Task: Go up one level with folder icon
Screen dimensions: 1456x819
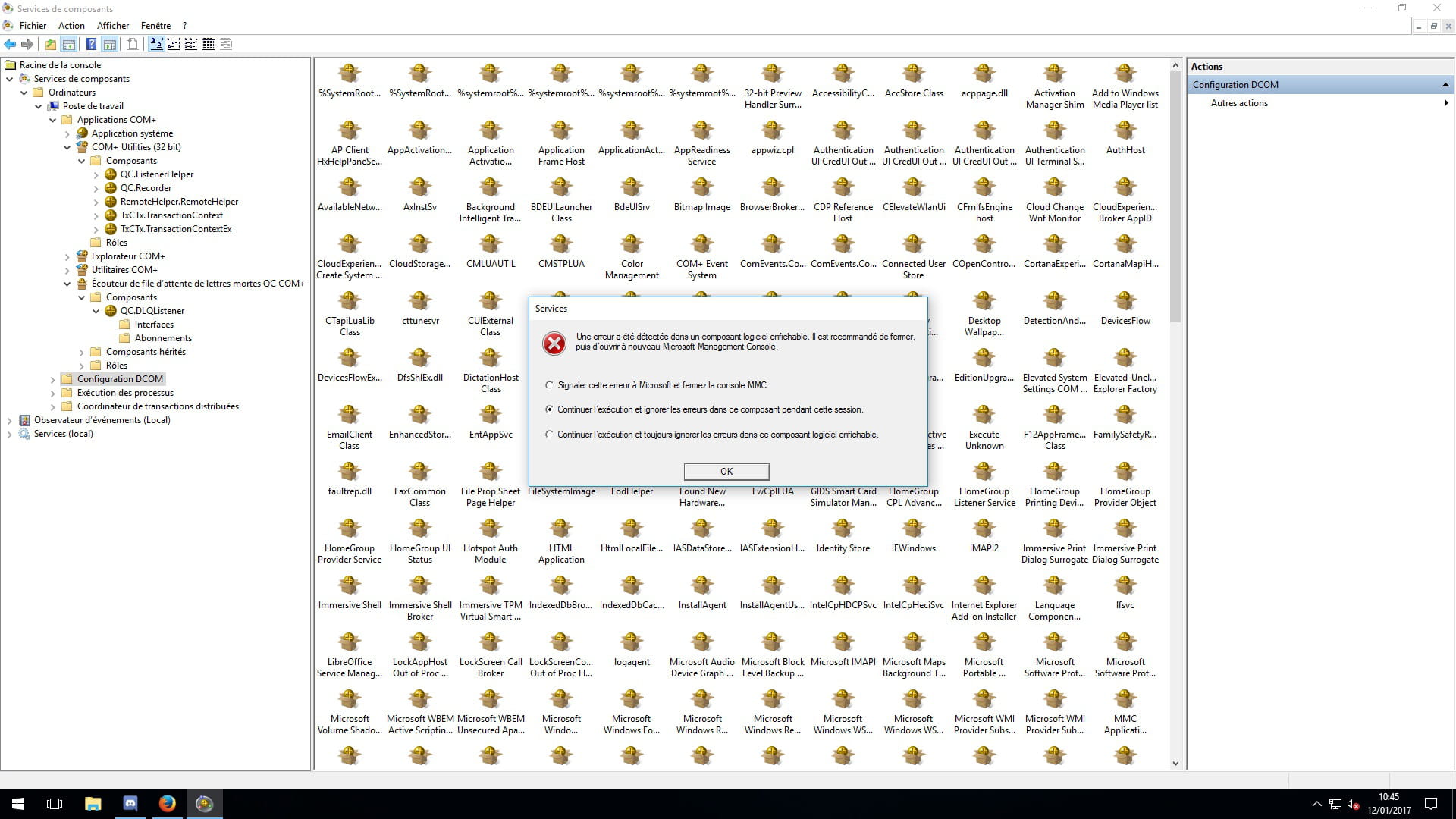Action: click(51, 44)
